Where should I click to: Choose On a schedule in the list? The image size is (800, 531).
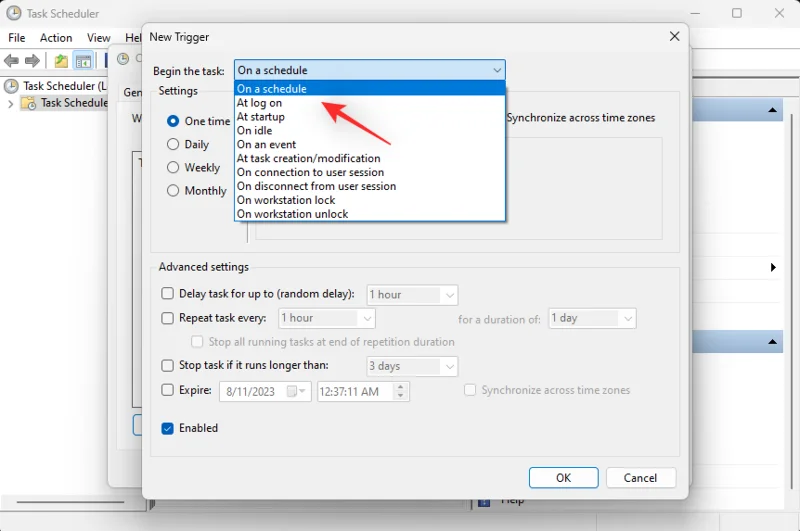click(370, 89)
